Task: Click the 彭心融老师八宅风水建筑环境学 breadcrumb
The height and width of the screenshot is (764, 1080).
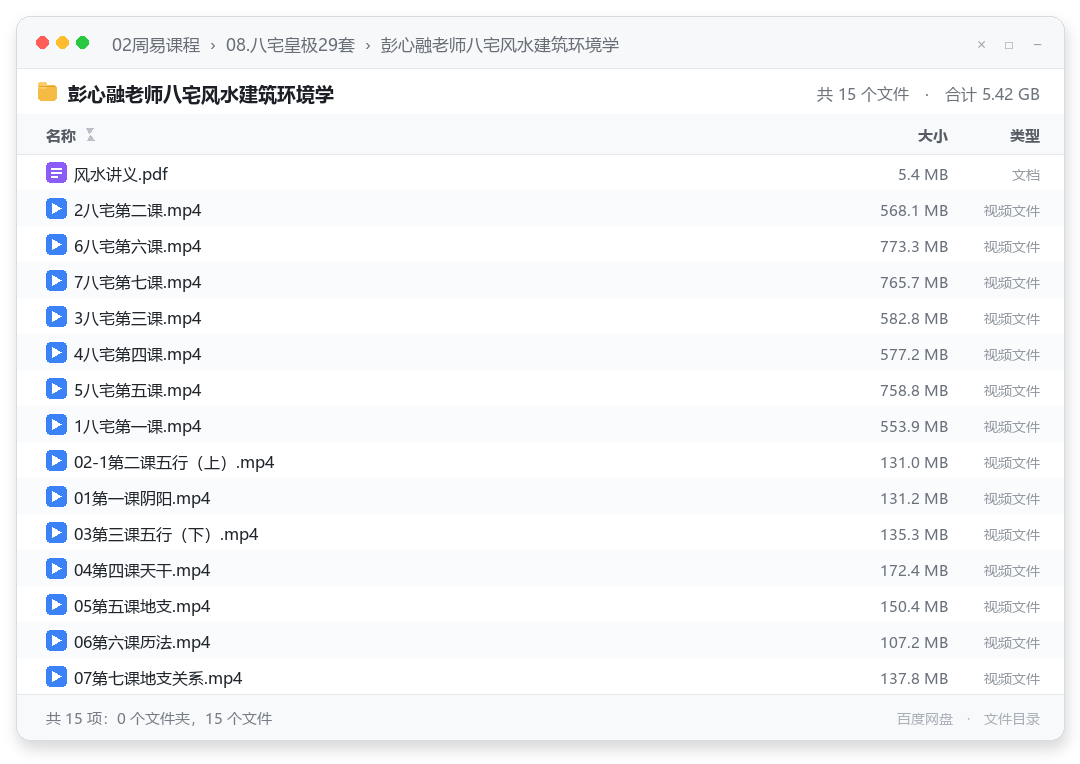Action: pos(500,45)
